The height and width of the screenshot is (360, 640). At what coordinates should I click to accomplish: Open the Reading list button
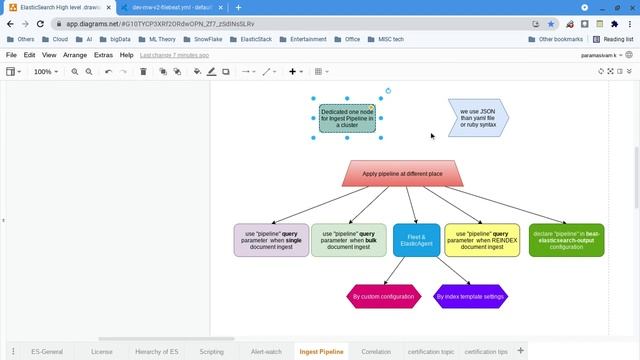[x=613, y=39]
